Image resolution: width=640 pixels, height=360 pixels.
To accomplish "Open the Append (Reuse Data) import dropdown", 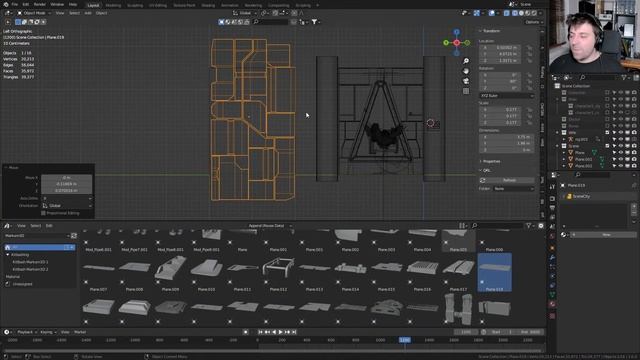I will pos(269,226).
